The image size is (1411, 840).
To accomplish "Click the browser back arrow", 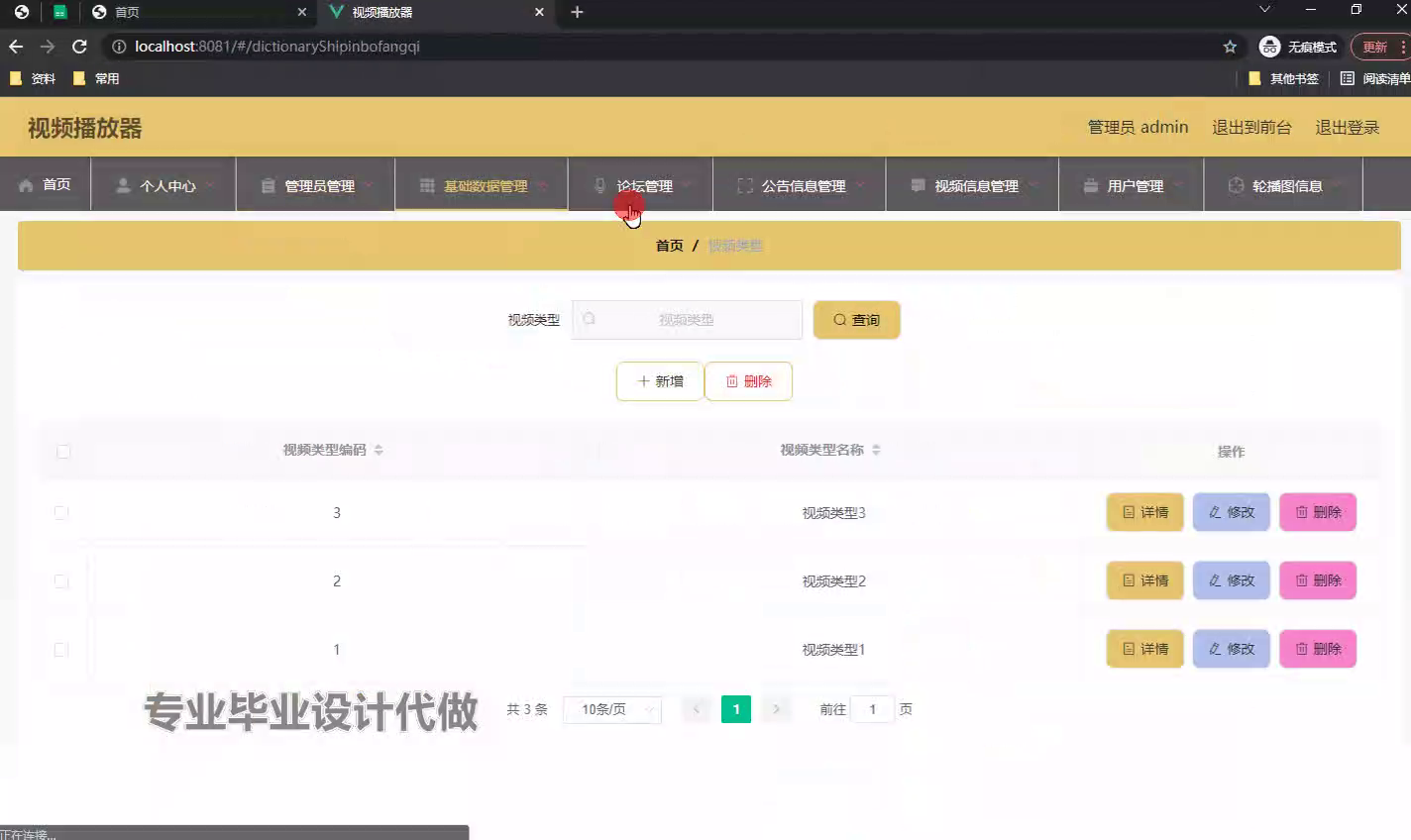I will [16, 47].
